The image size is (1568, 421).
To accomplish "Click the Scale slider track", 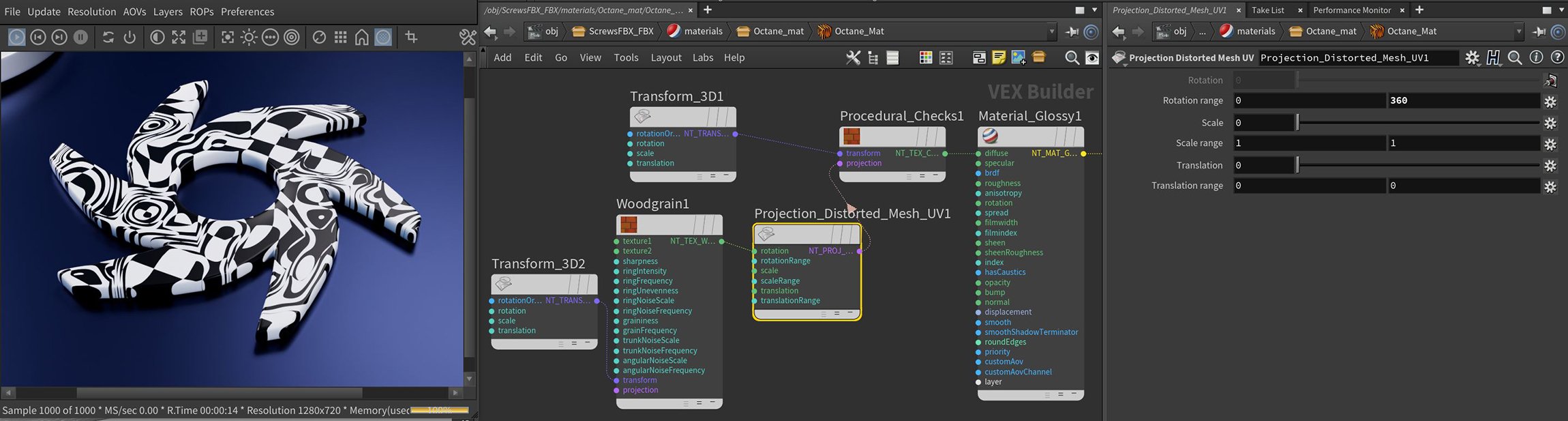I will [x=1418, y=123].
